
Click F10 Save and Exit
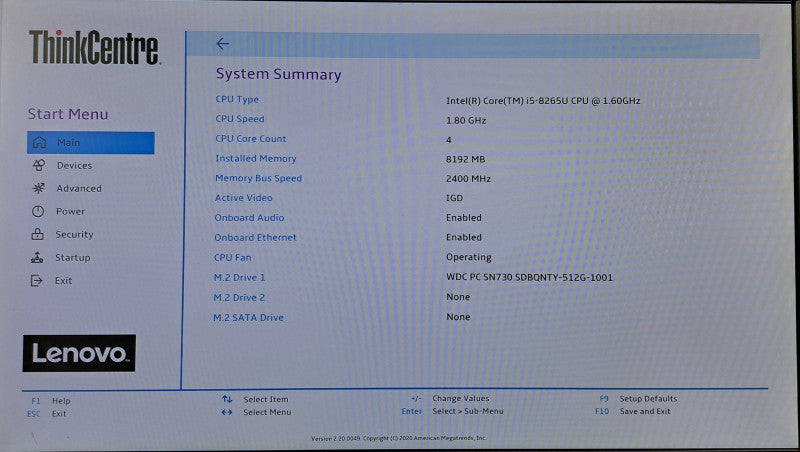click(633, 411)
